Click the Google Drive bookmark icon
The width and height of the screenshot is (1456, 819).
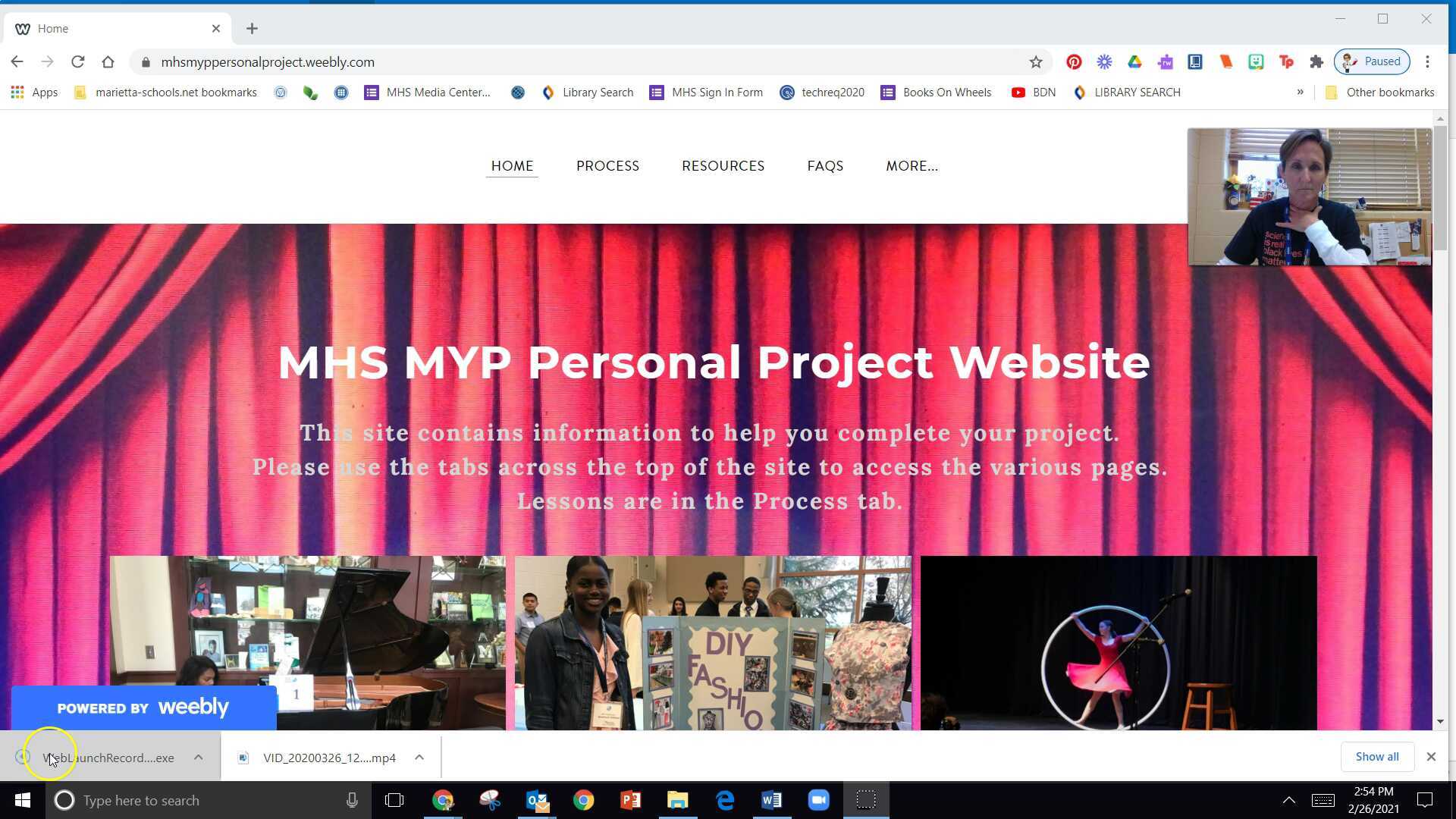1135,61
